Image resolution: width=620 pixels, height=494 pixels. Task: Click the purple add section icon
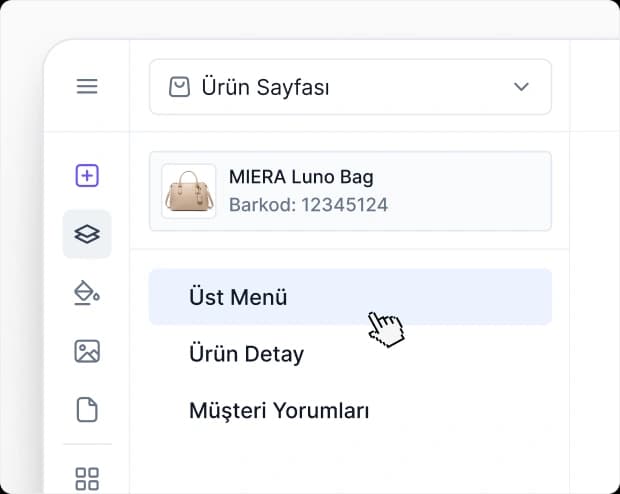pyautogui.click(x=87, y=176)
